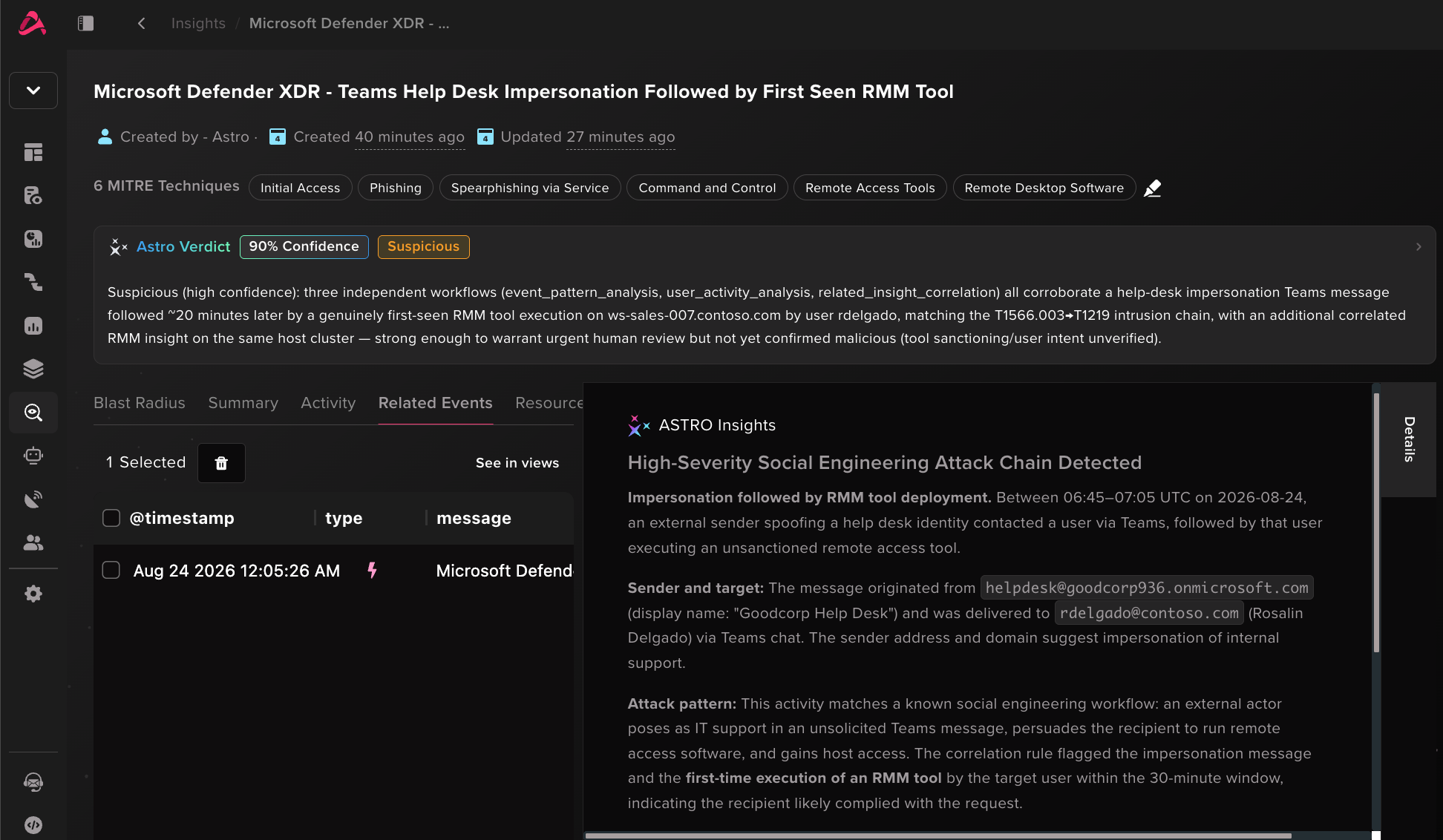Click the Created calendar icon

(x=278, y=137)
